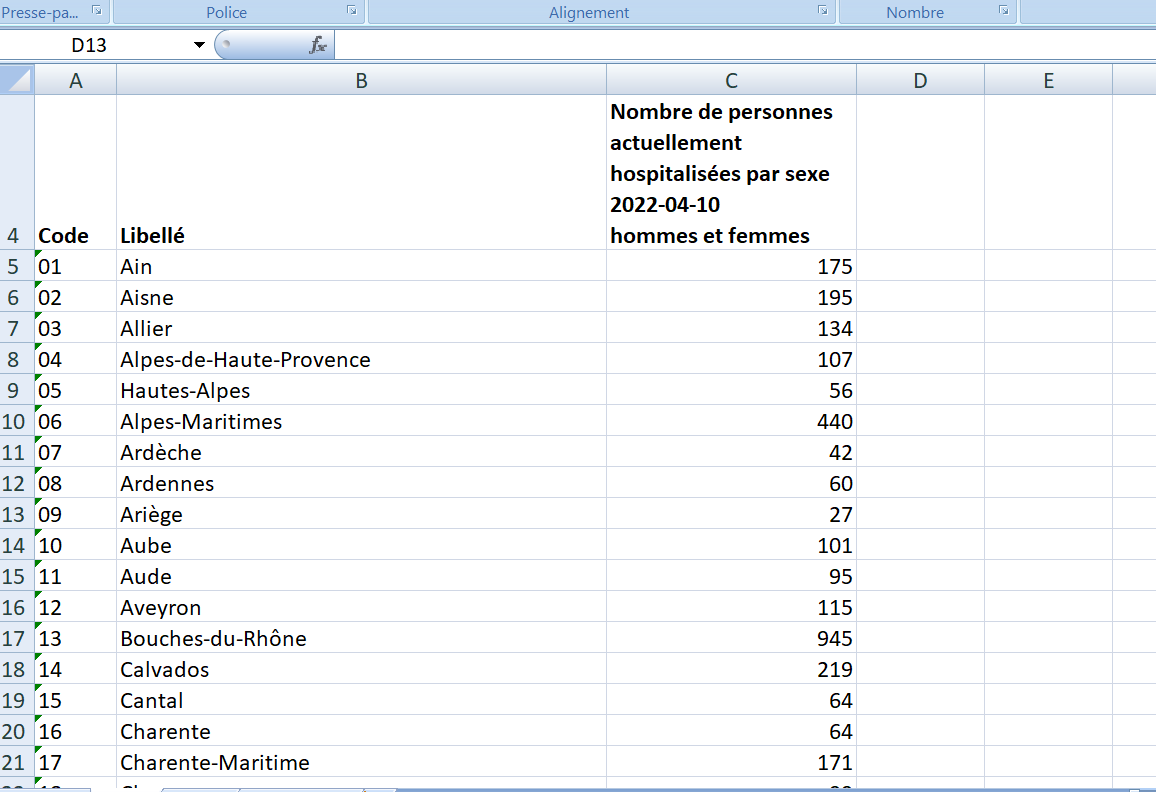This screenshot has width=1156, height=792.
Task: Open the Alignement group dialog launcher
Action: tap(823, 10)
